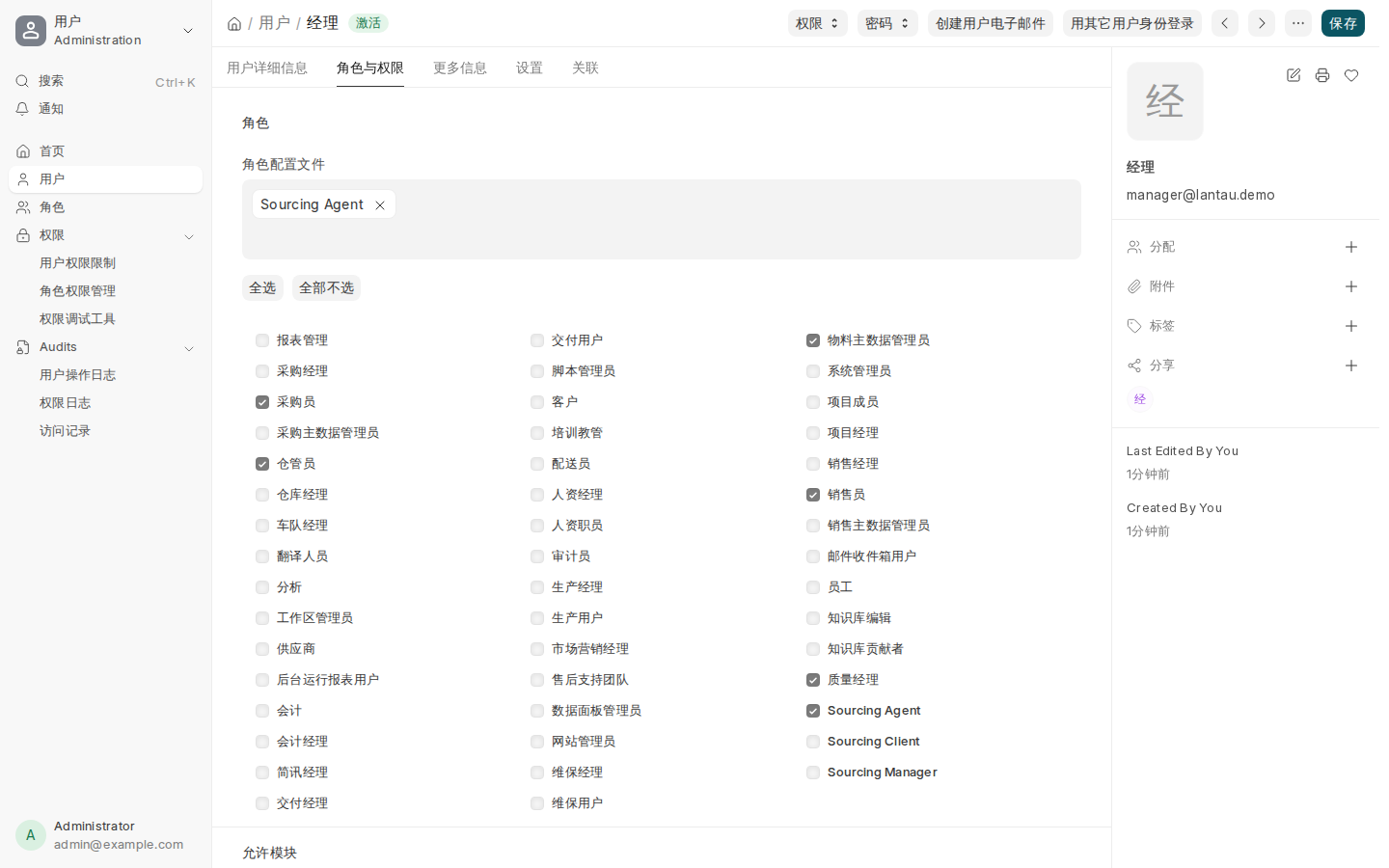1389x868 pixels.
Task: Check the 人资经理 role checkbox
Action: 537,495
